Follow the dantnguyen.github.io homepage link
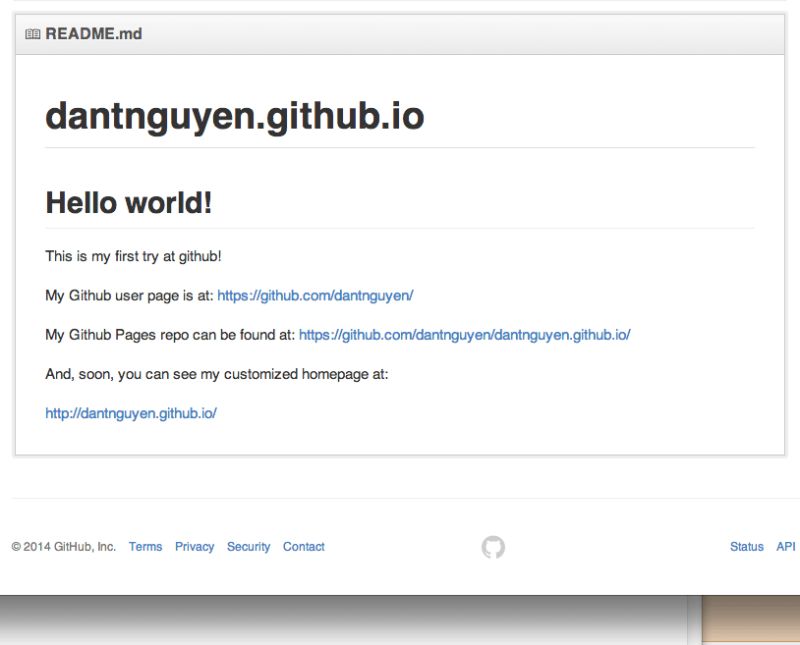Viewport: 800px width, 645px height. click(130, 412)
